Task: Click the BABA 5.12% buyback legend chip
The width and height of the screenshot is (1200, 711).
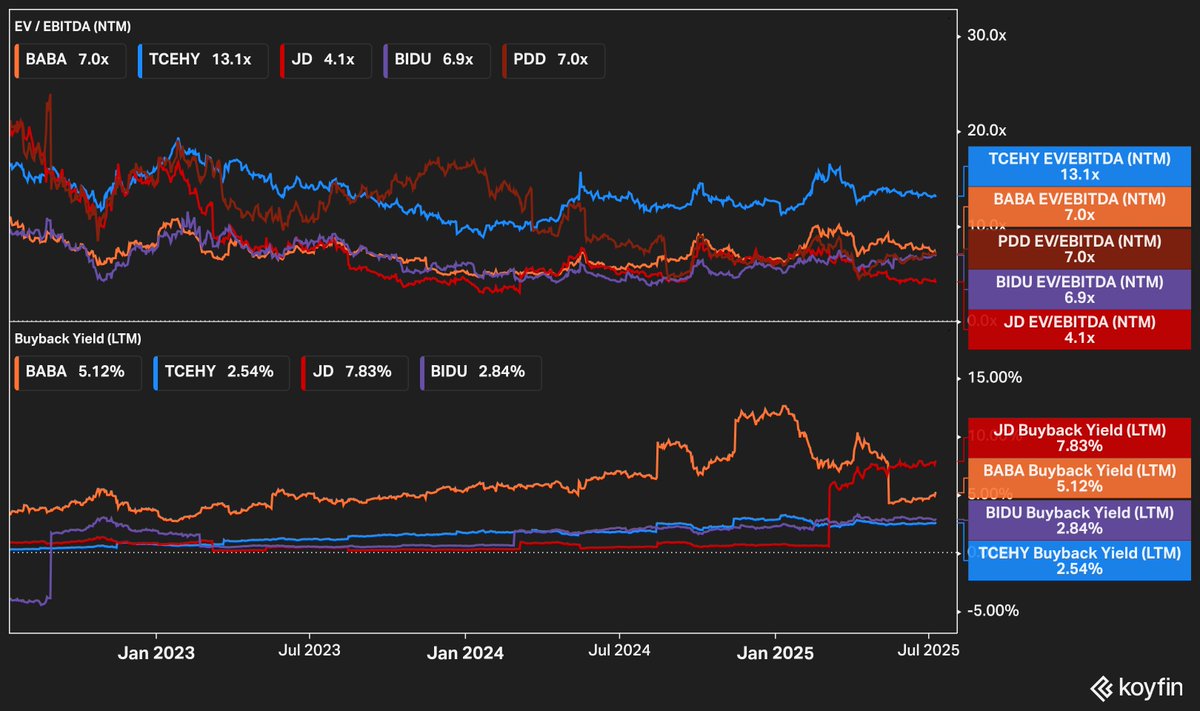Action: coord(78,372)
